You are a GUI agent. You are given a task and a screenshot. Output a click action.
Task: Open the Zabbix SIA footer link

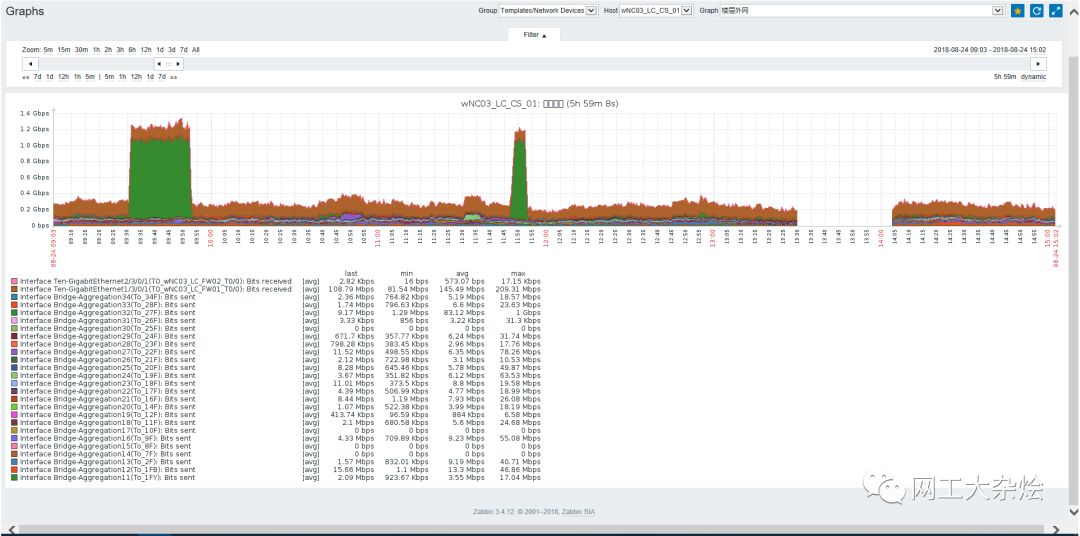(579, 512)
